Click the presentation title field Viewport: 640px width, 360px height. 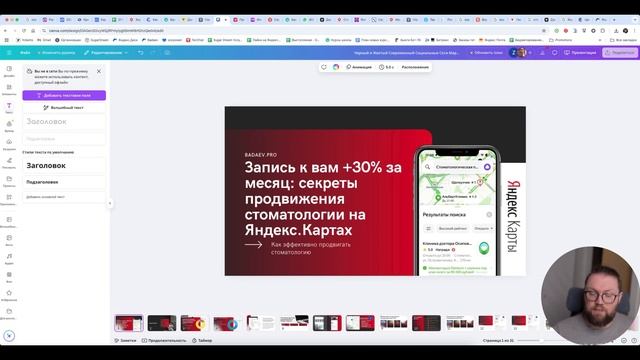[x=406, y=53]
